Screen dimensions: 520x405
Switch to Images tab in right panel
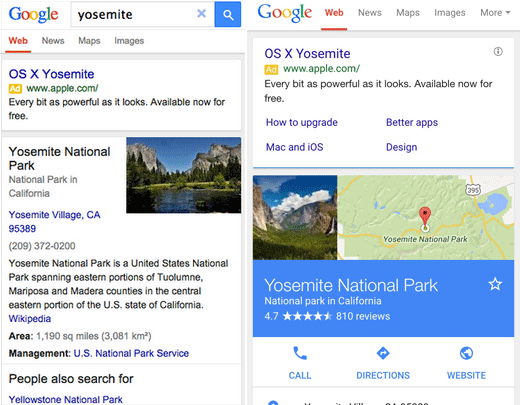(x=450, y=13)
